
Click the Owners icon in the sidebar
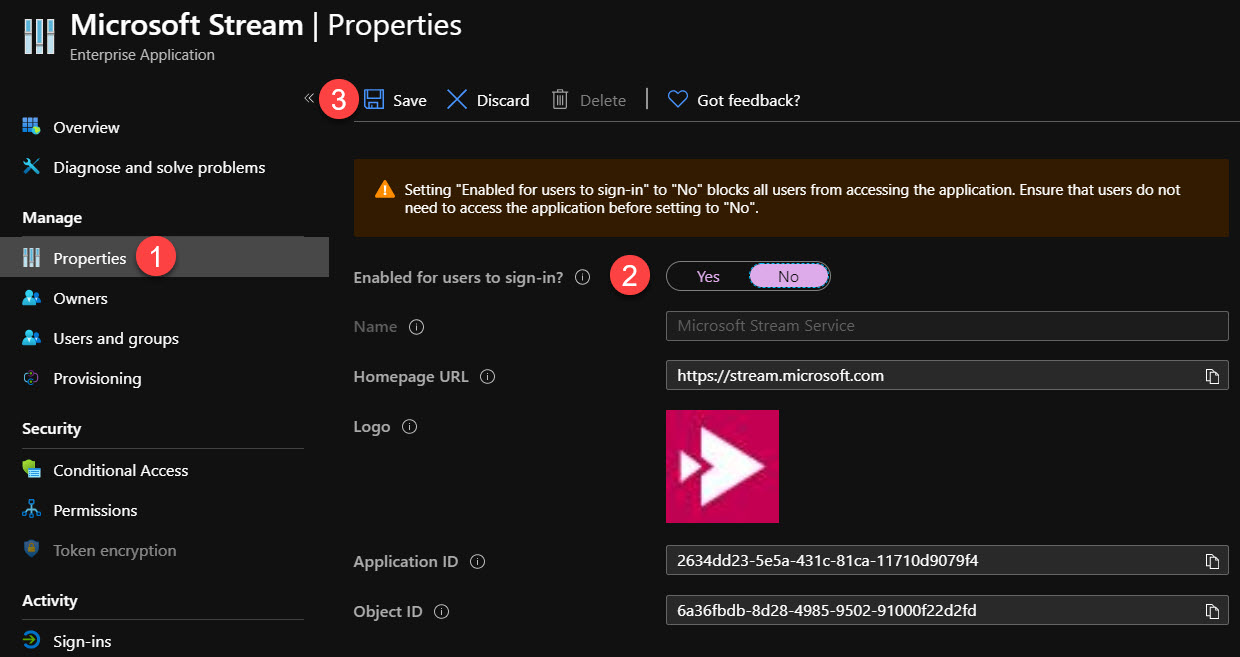pos(31,298)
